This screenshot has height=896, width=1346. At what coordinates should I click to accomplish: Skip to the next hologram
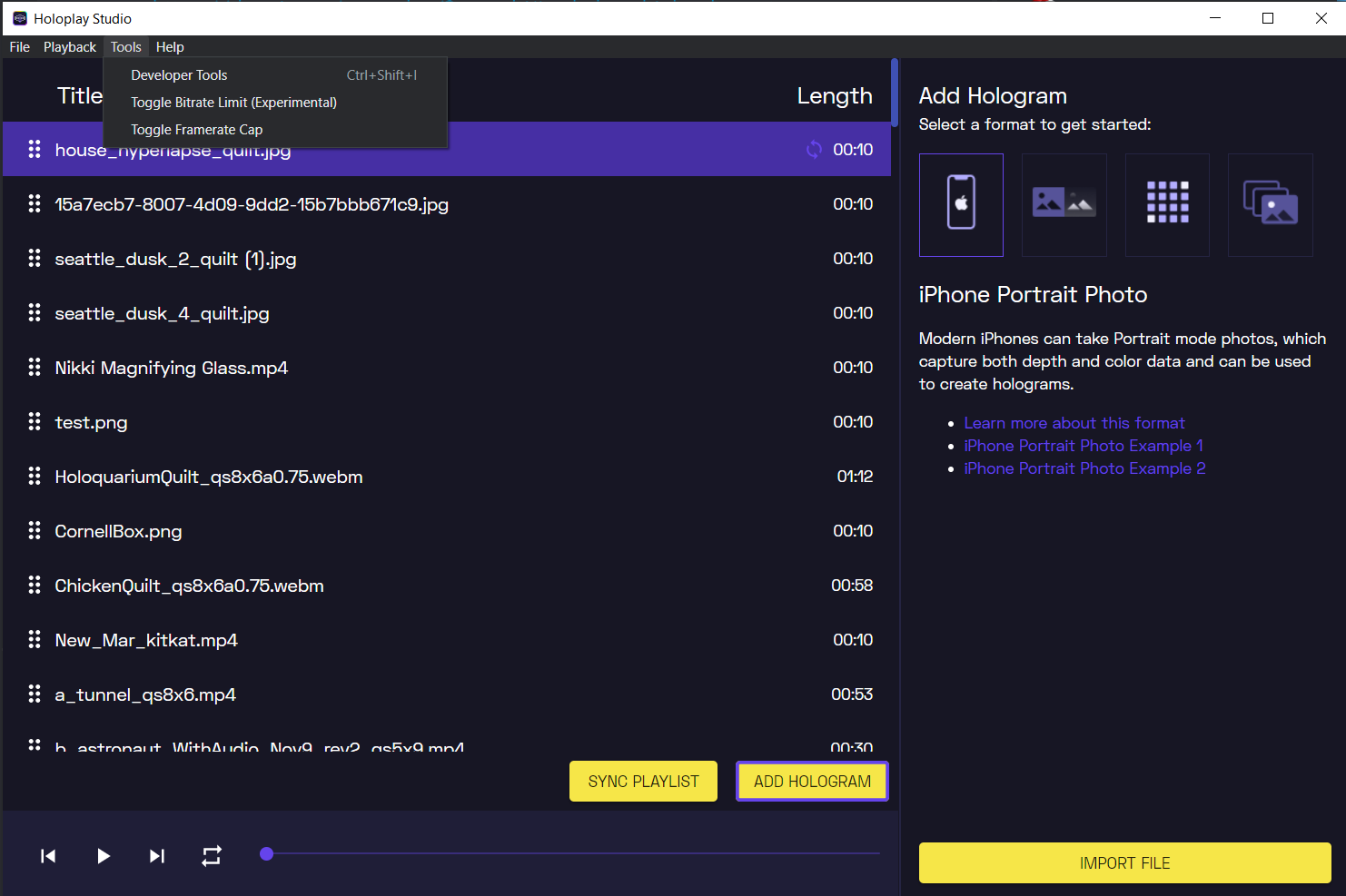pos(157,856)
